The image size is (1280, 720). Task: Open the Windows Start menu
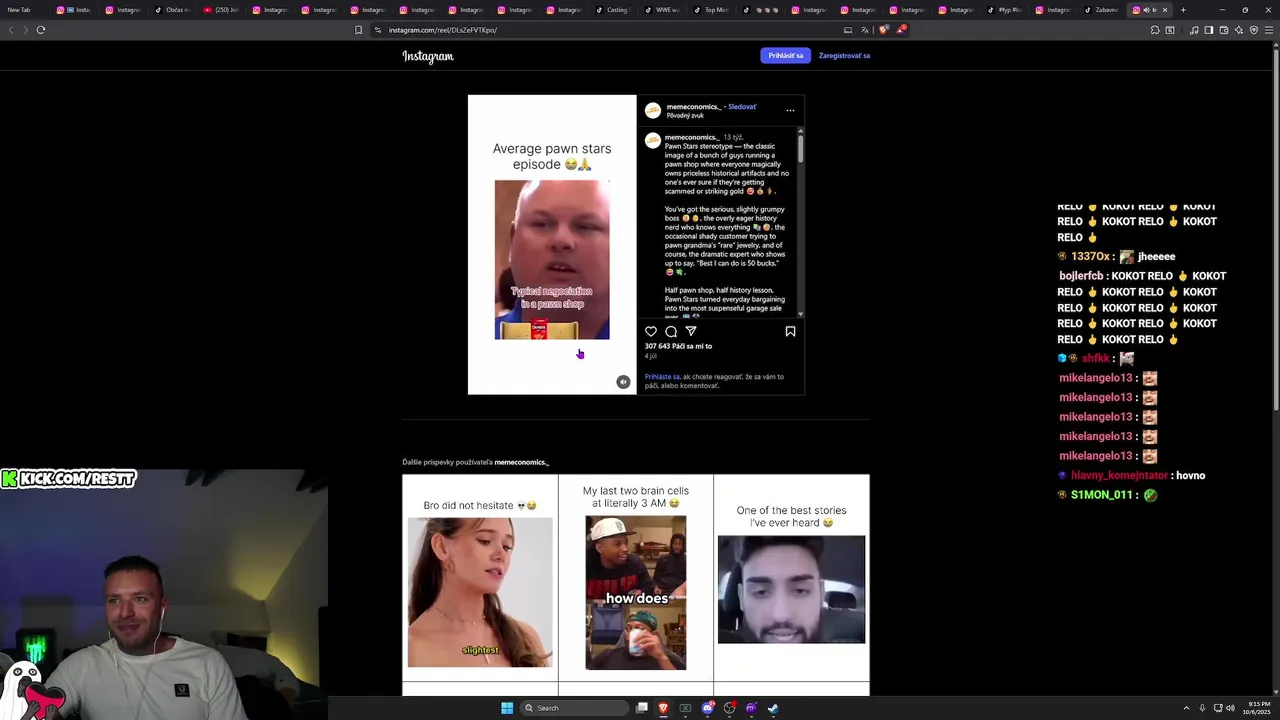click(x=507, y=708)
